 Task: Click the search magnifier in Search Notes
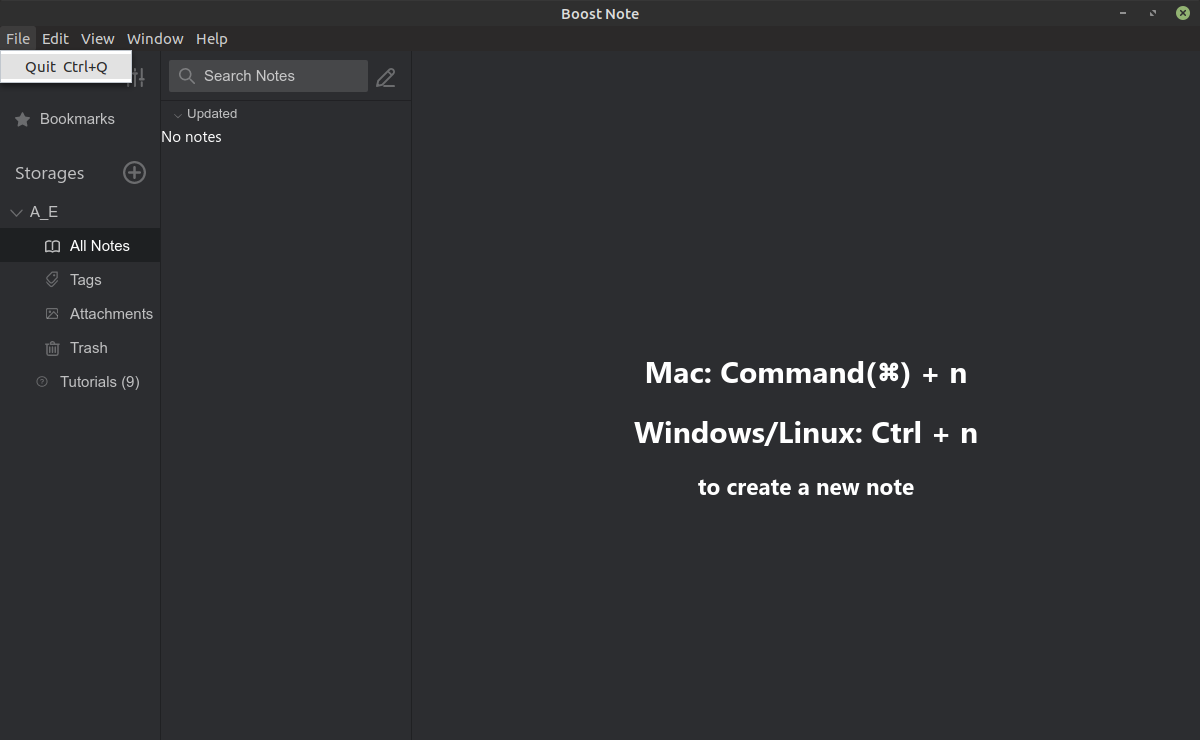[186, 76]
